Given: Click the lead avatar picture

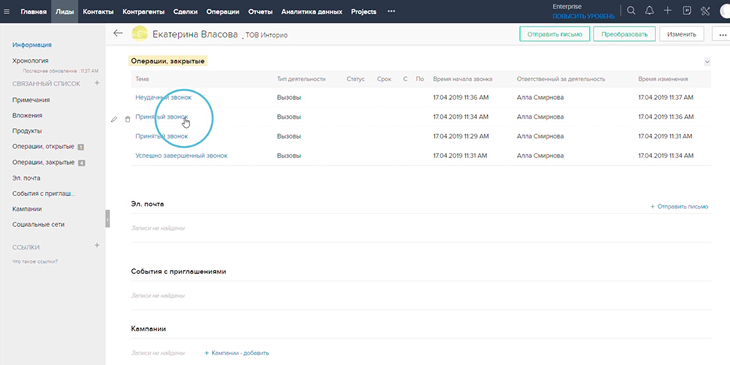Looking at the screenshot, I should click(x=140, y=34).
